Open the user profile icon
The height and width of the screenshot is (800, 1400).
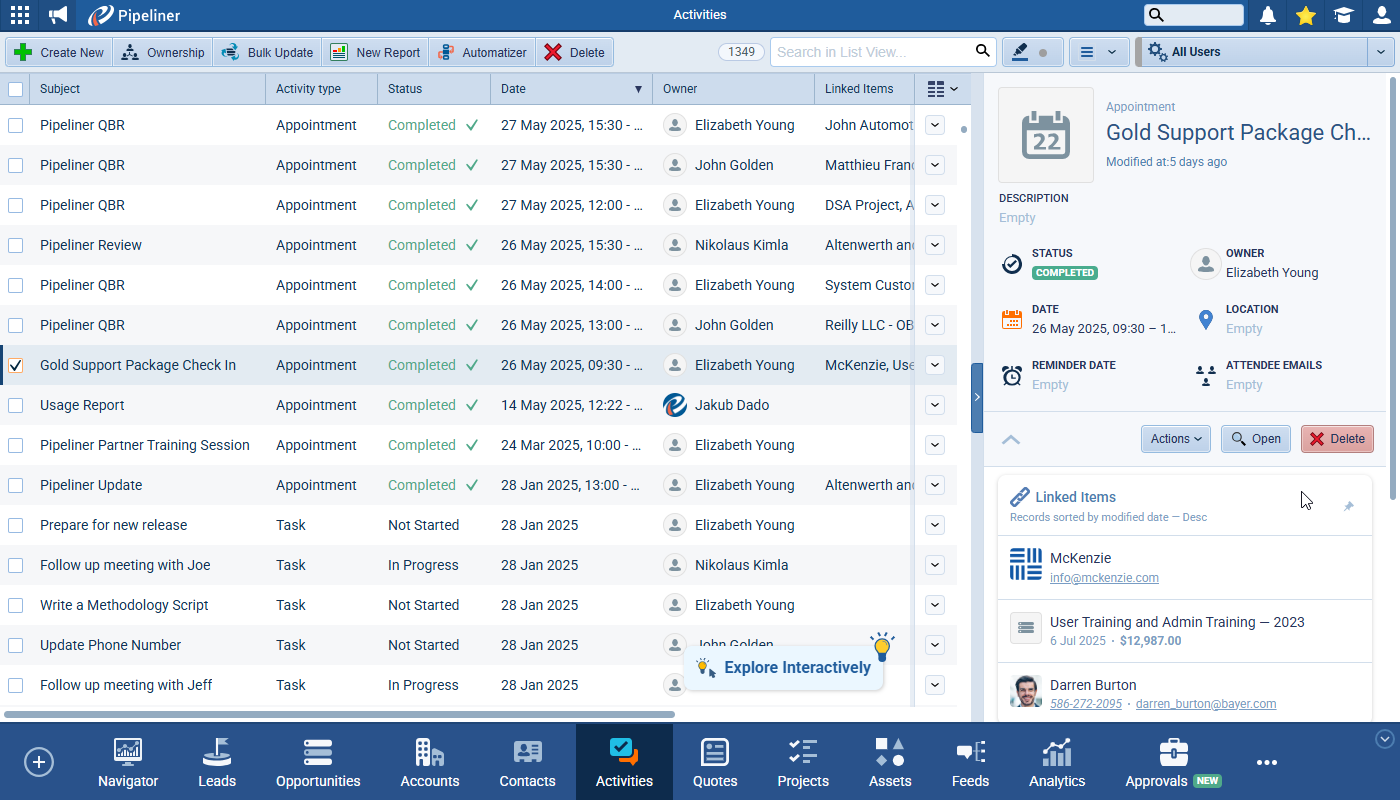tap(1381, 15)
